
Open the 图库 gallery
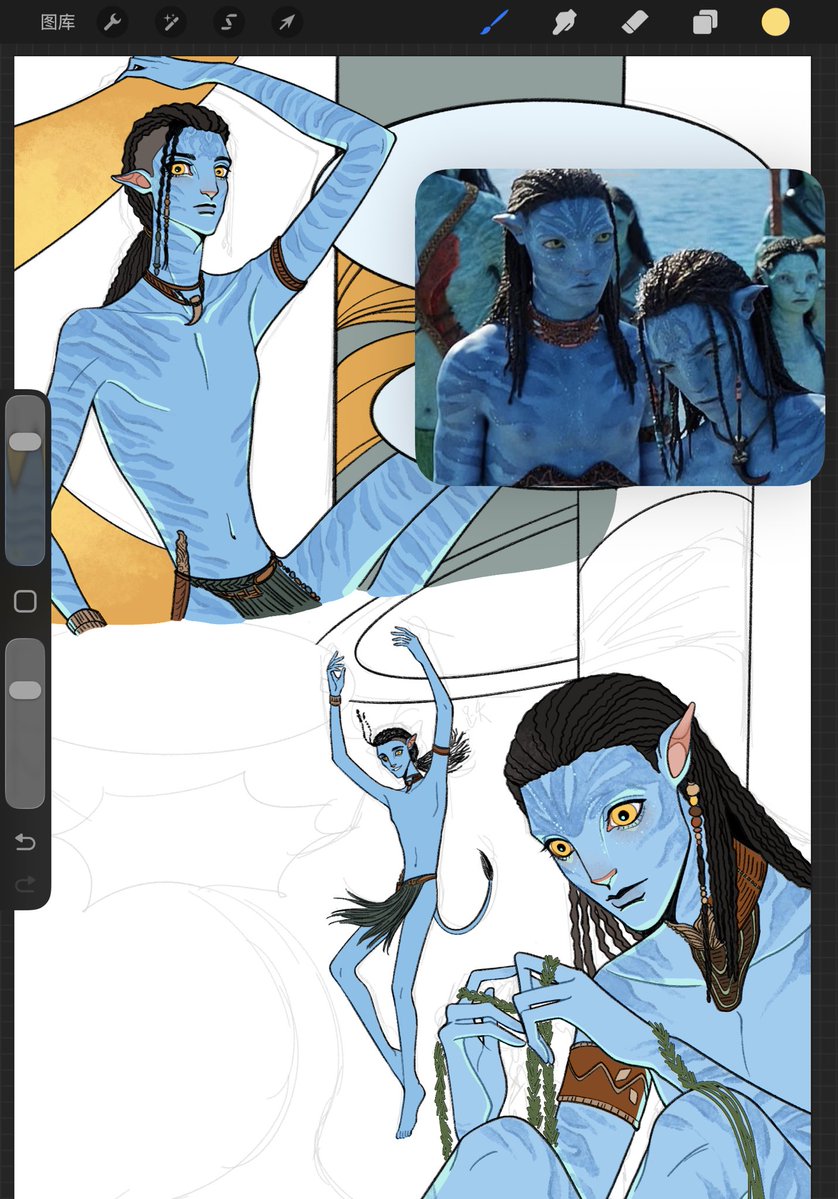coord(57,22)
